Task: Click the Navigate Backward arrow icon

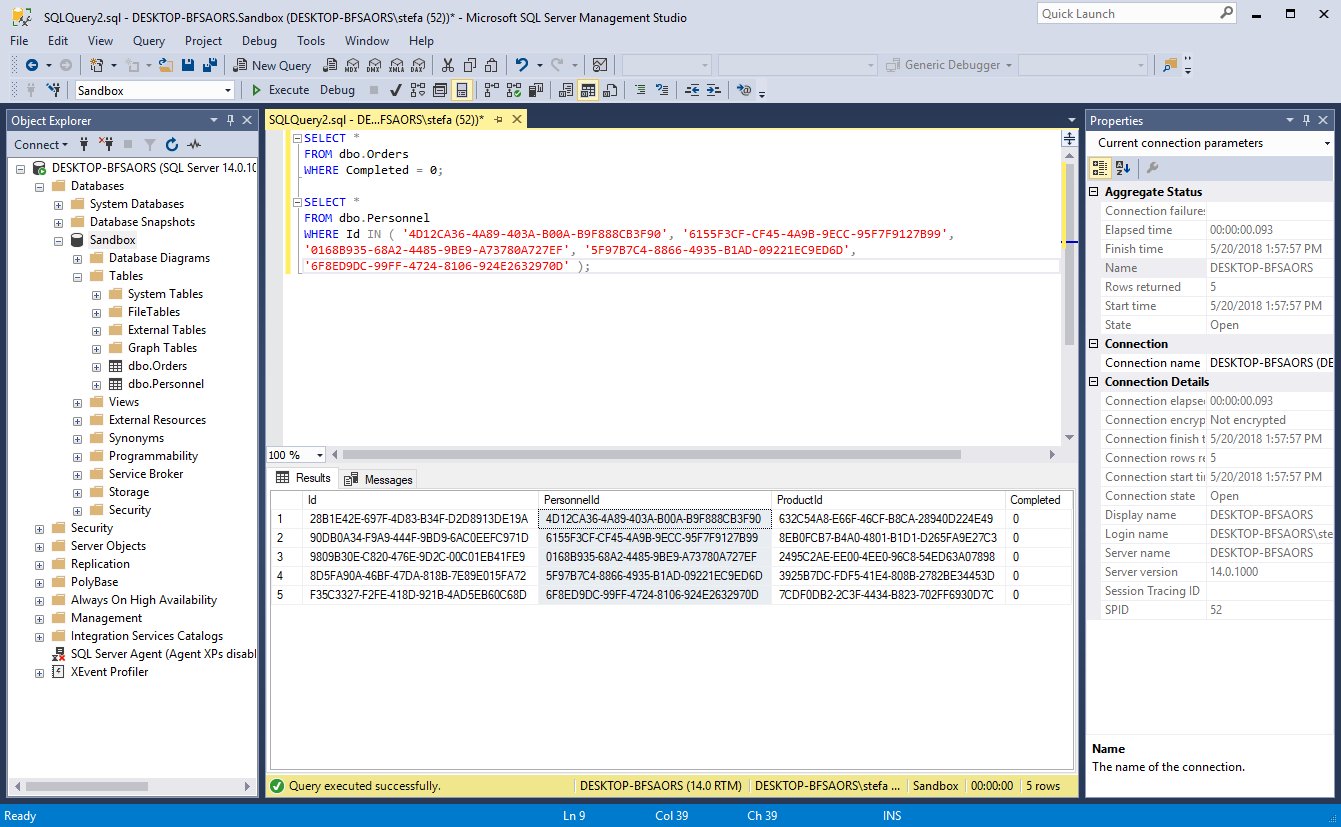Action: 32,65
